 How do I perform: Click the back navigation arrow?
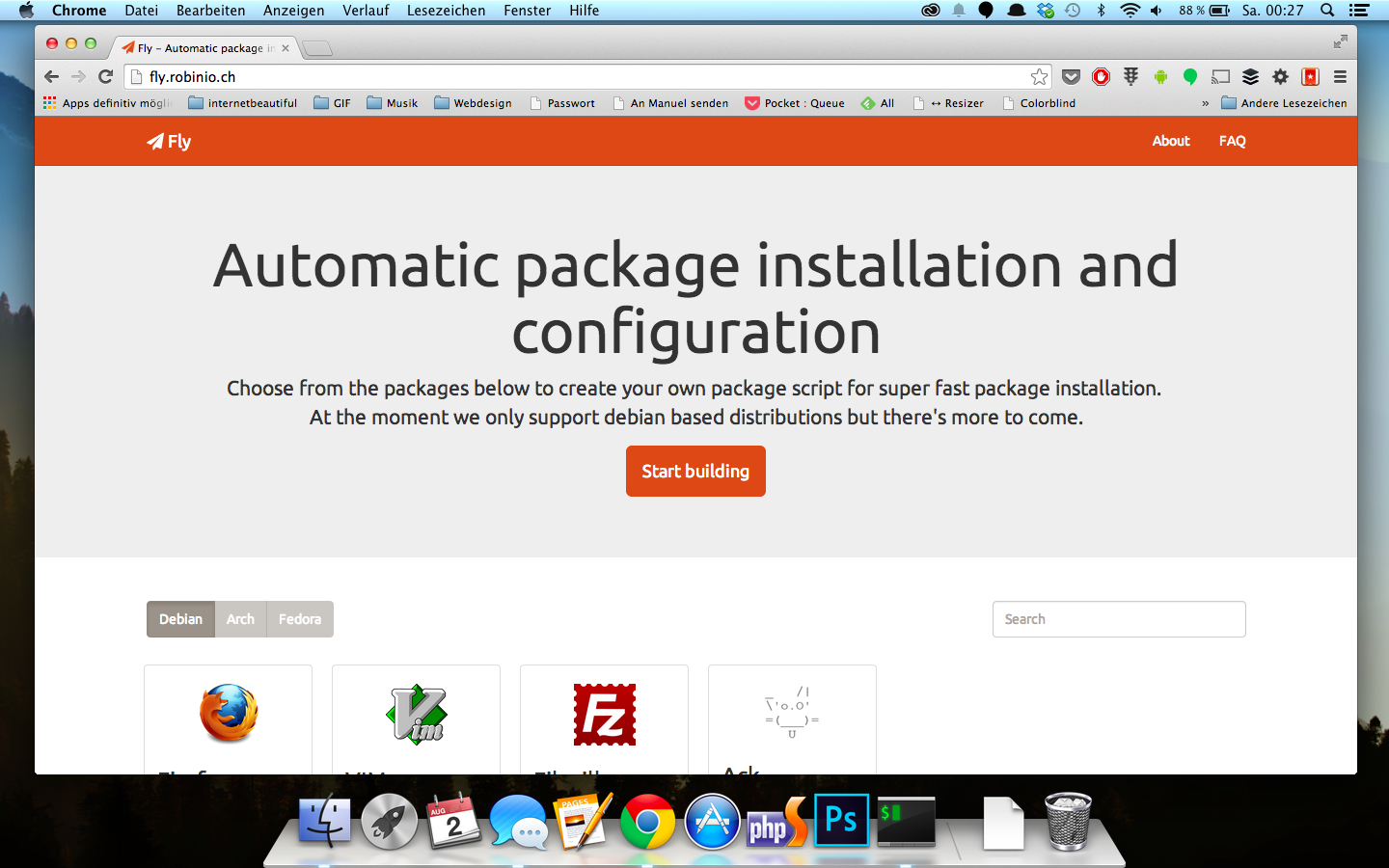pos(52,77)
